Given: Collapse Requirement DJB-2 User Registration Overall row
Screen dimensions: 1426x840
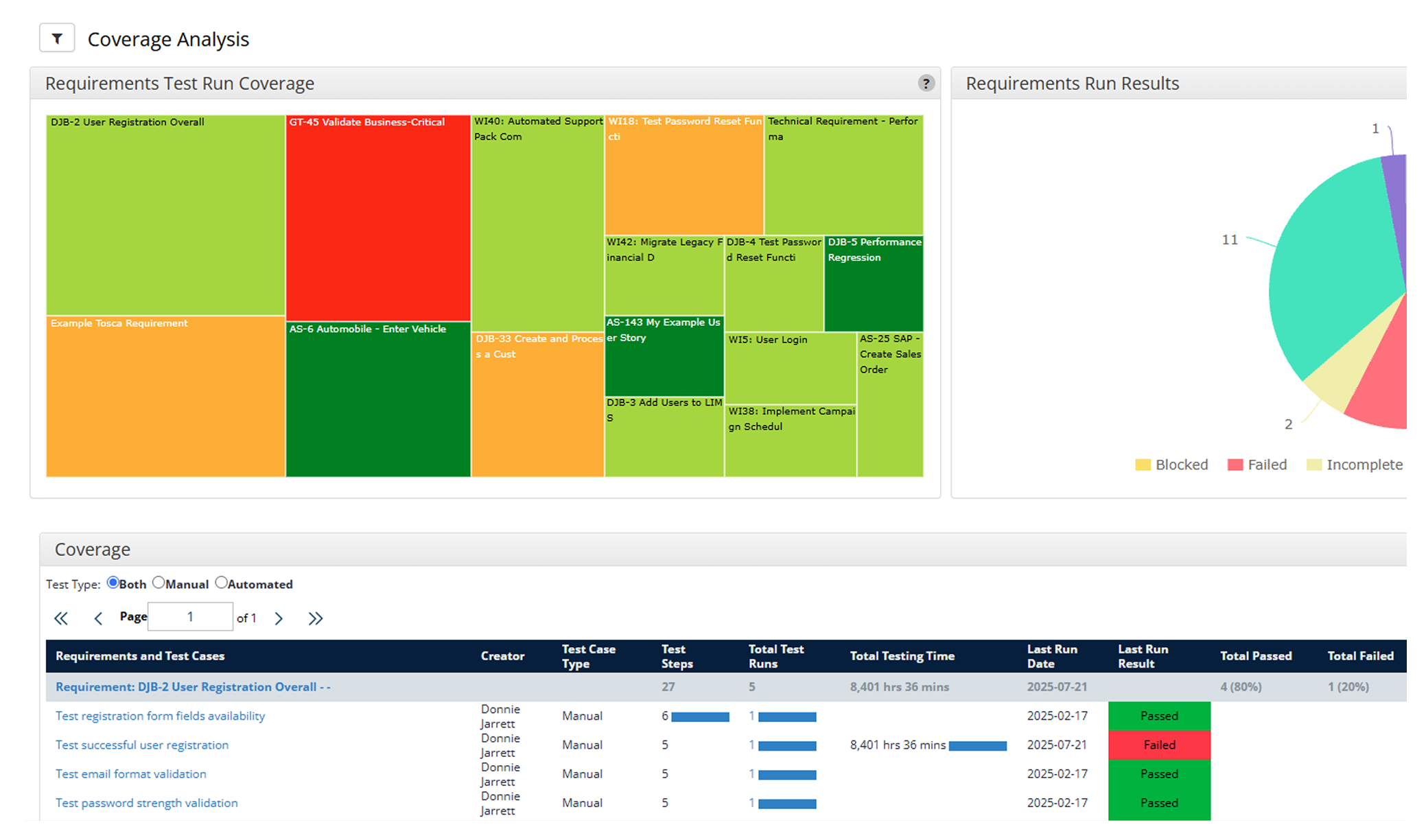Looking at the screenshot, I should click(193, 687).
